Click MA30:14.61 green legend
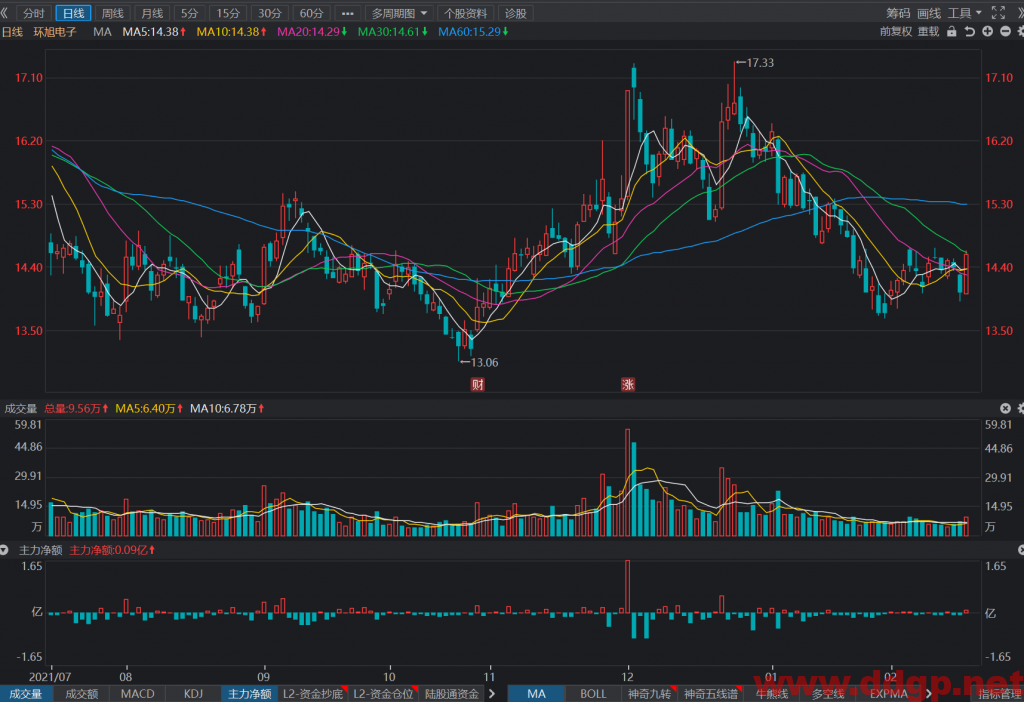 coord(392,31)
